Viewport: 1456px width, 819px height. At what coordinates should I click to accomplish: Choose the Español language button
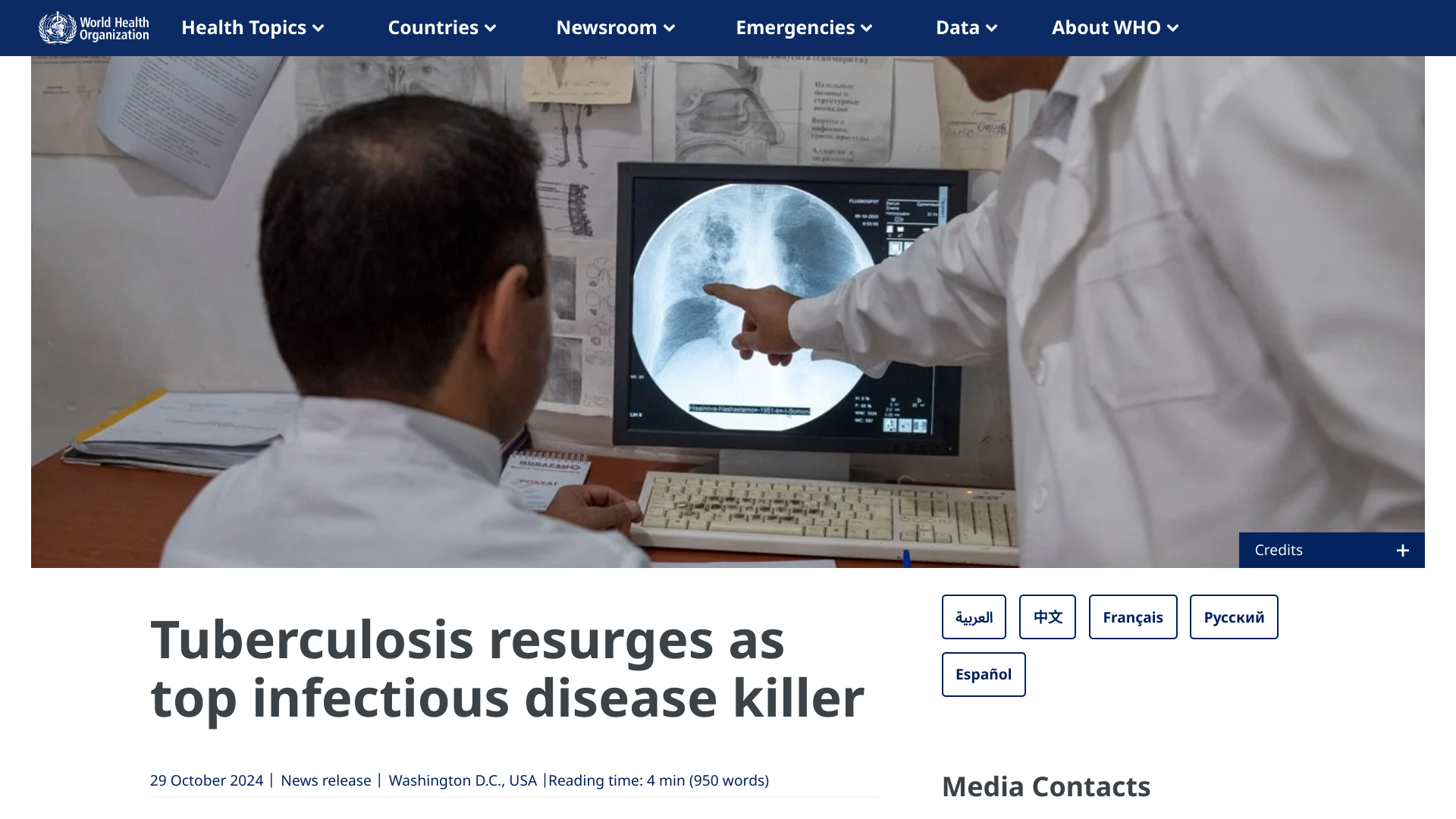[x=984, y=675]
